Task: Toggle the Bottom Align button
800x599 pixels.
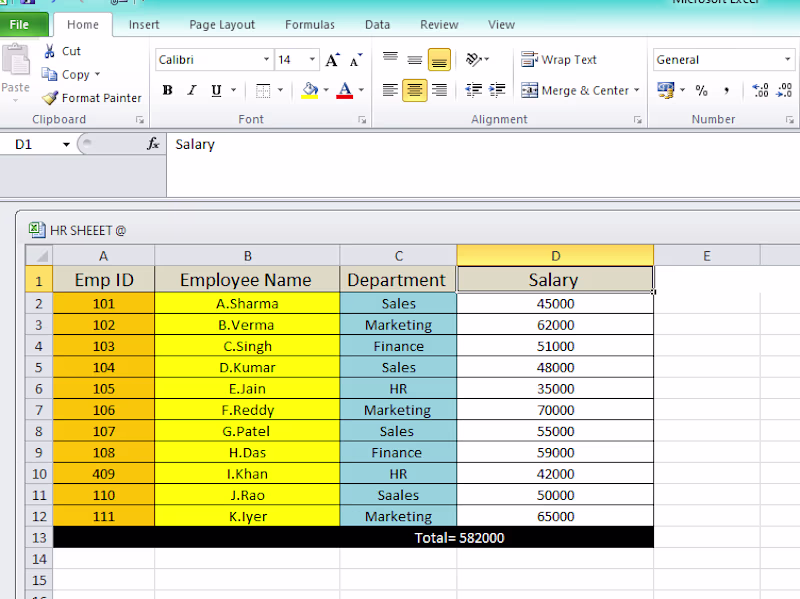Action: [439, 60]
